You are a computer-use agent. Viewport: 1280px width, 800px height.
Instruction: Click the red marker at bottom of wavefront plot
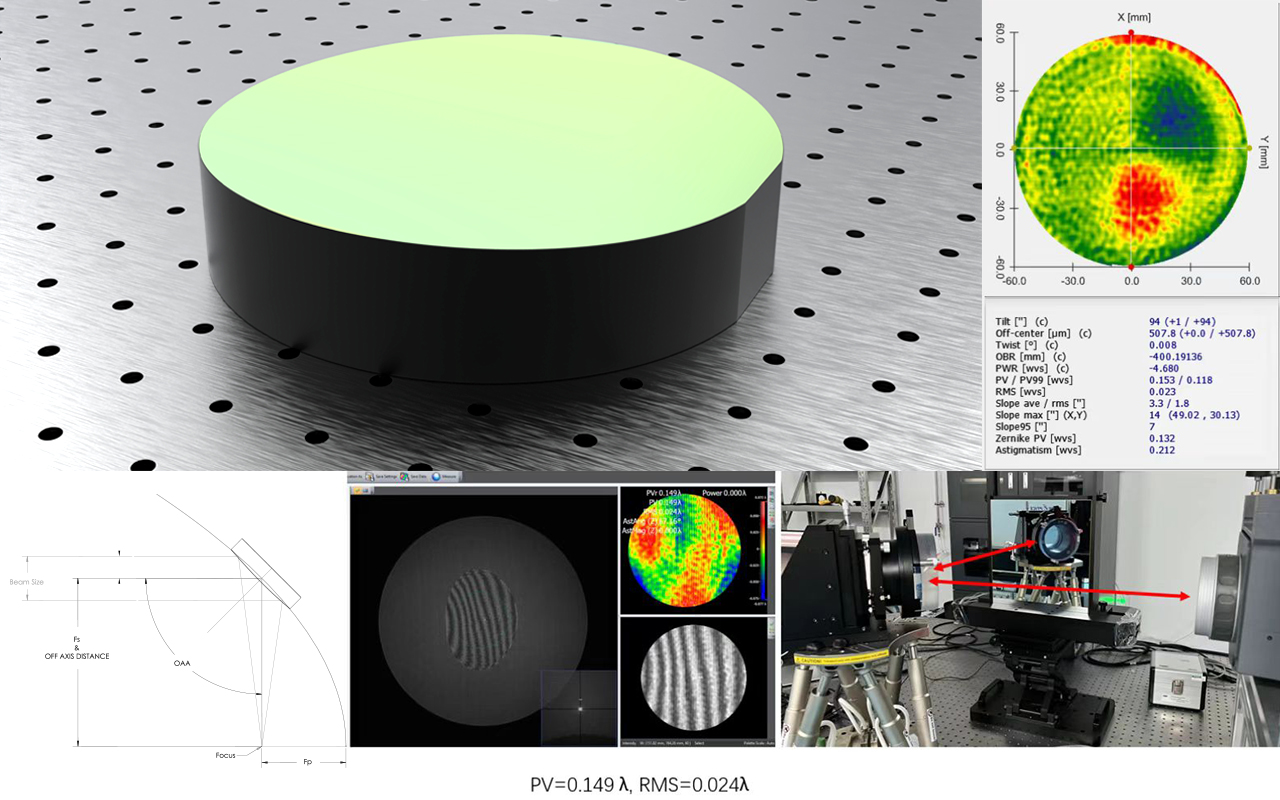click(x=1131, y=268)
